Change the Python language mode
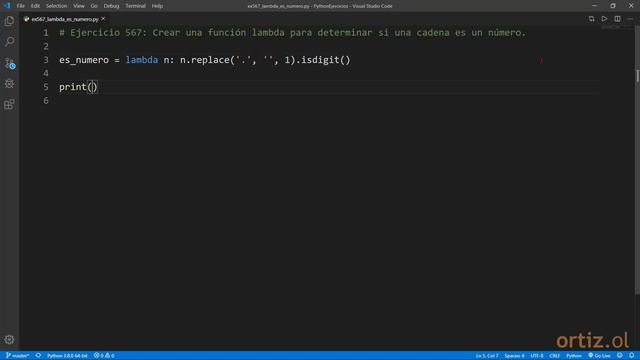This screenshot has height=360, width=640. click(573, 356)
